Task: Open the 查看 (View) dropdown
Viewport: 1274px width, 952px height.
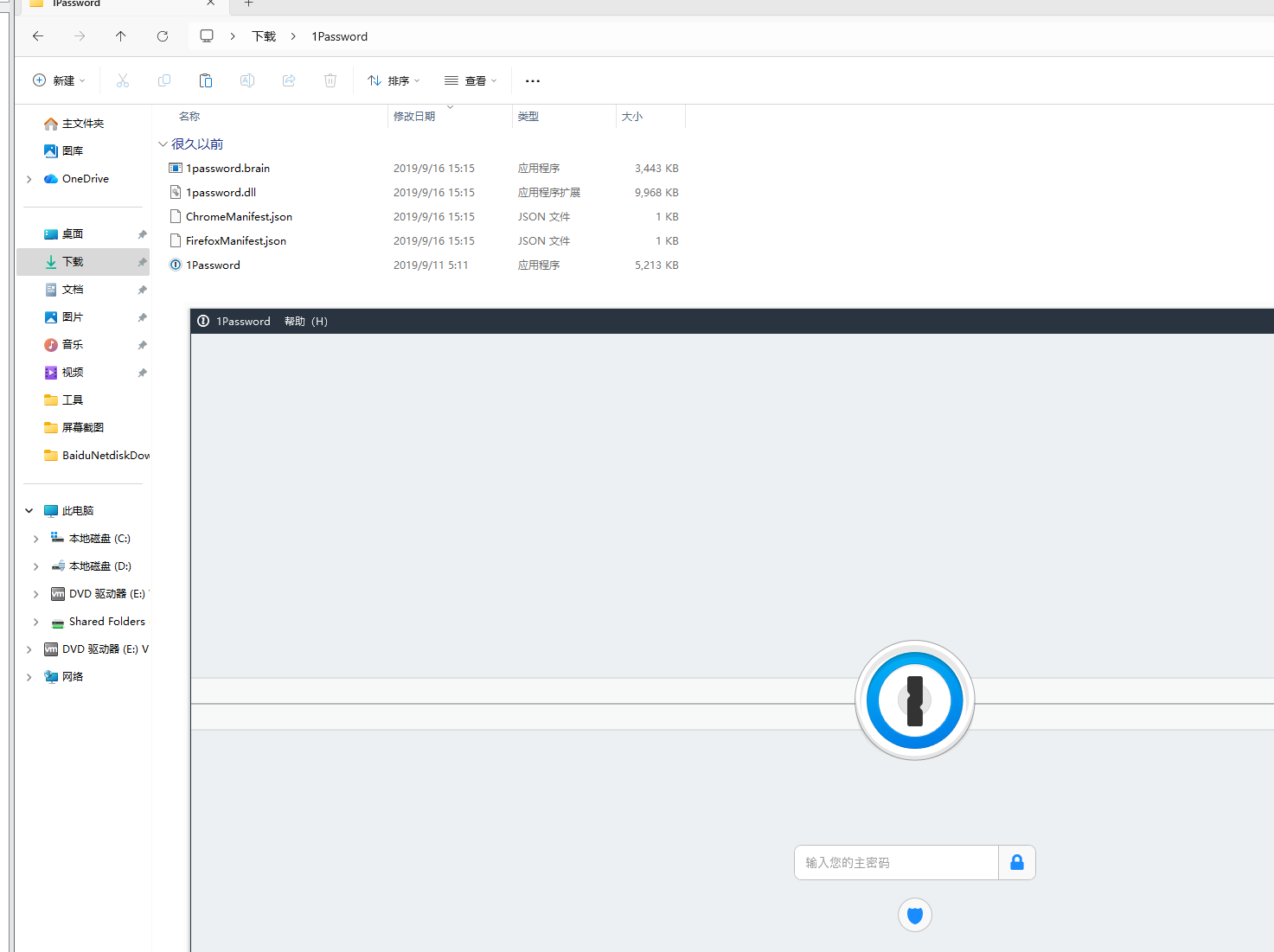Action: tap(471, 80)
